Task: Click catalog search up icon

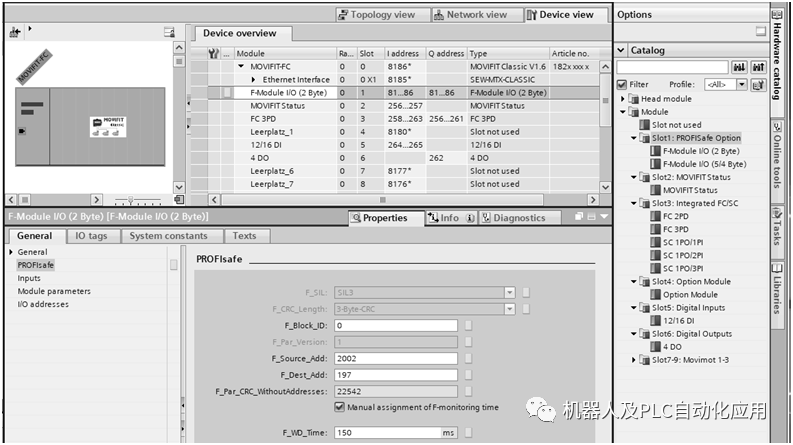Action: tap(758, 67)
